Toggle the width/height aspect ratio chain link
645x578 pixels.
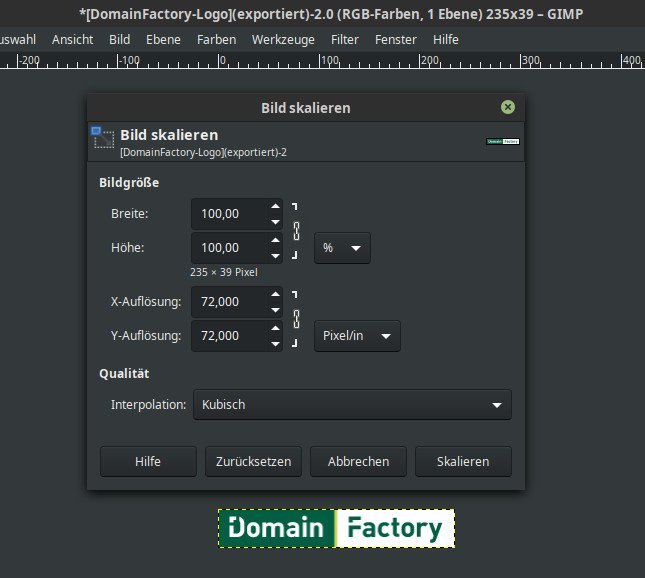(296, 231)
